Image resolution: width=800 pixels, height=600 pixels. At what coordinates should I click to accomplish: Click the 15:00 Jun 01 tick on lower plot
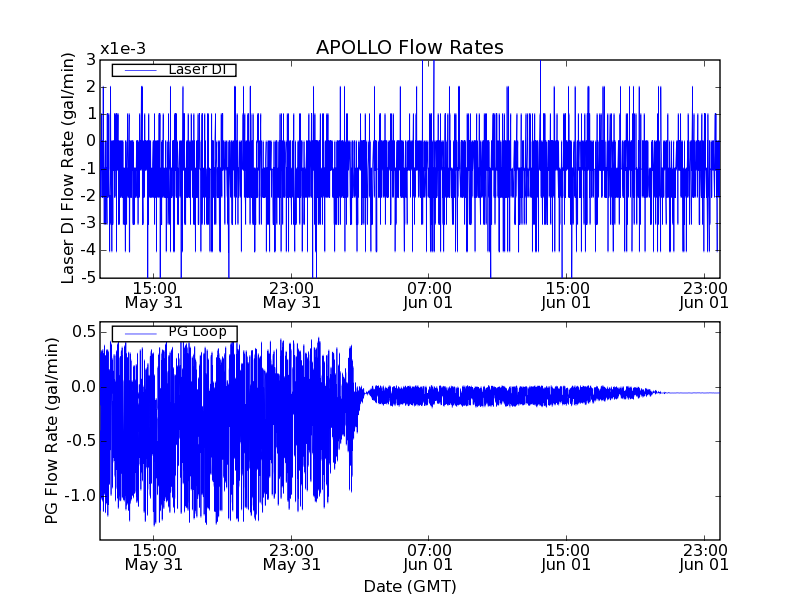567,557
